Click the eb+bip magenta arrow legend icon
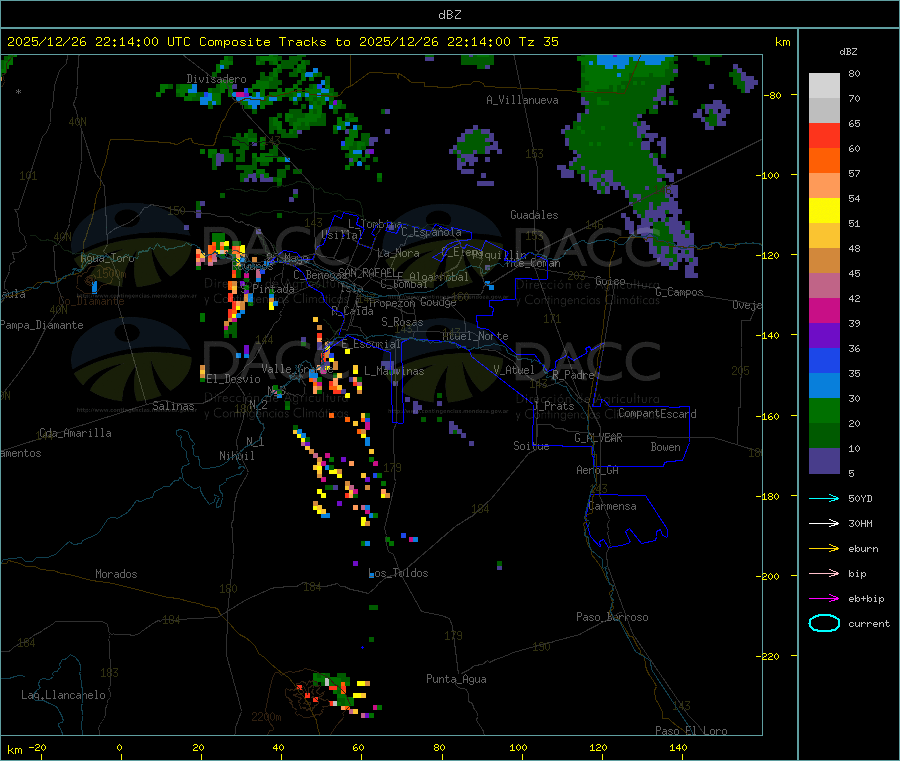The height and width of the screenshot is (761, 900). click(824, 599)
